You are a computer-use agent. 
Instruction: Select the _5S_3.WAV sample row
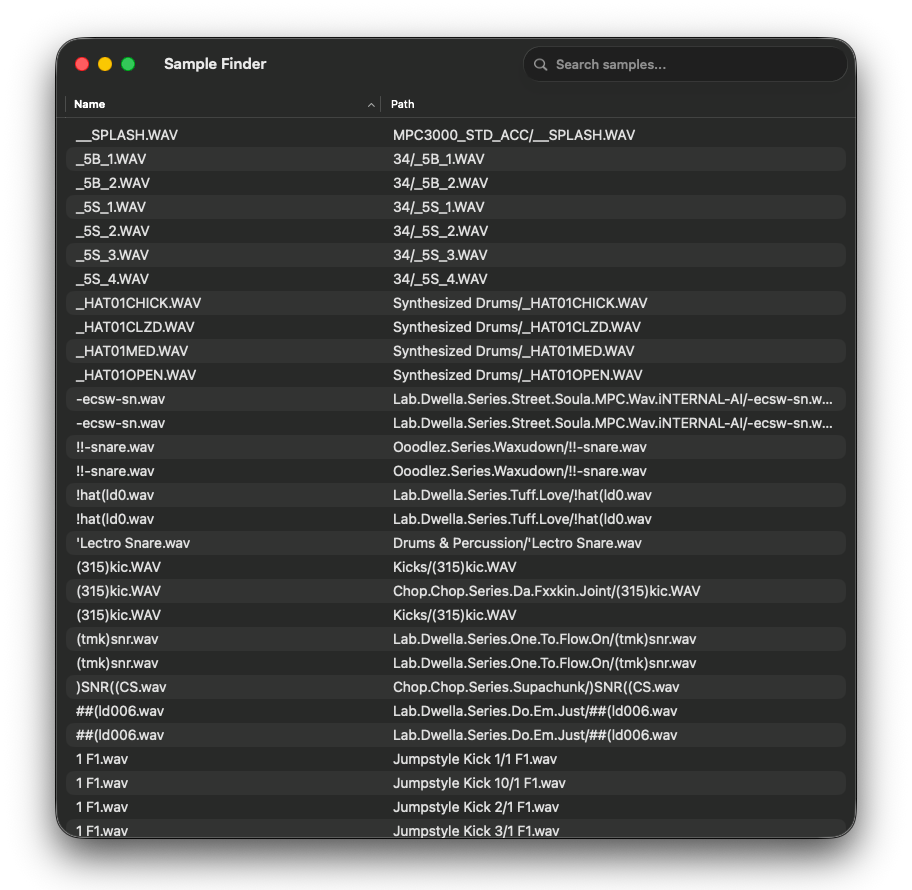(x=456, y=255)
